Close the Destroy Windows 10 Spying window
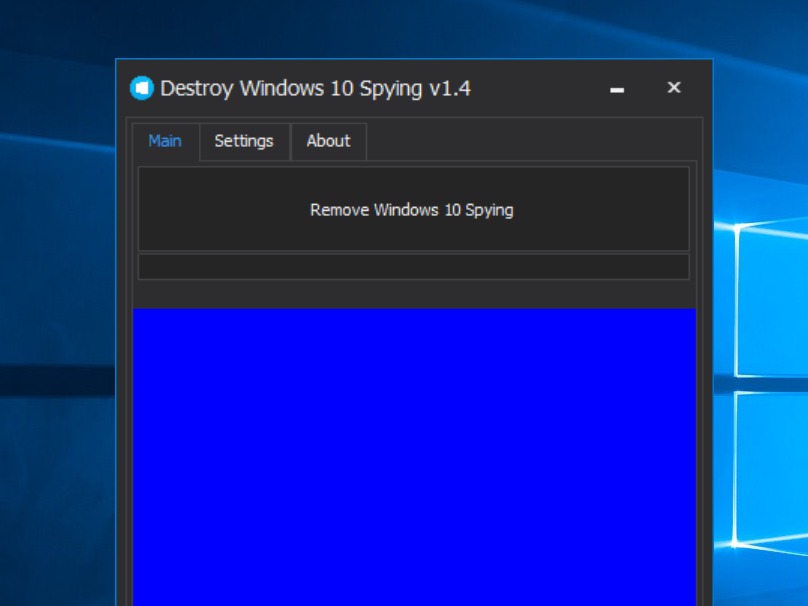This screenshot has width=808, height=606. (x=674, y=88)
